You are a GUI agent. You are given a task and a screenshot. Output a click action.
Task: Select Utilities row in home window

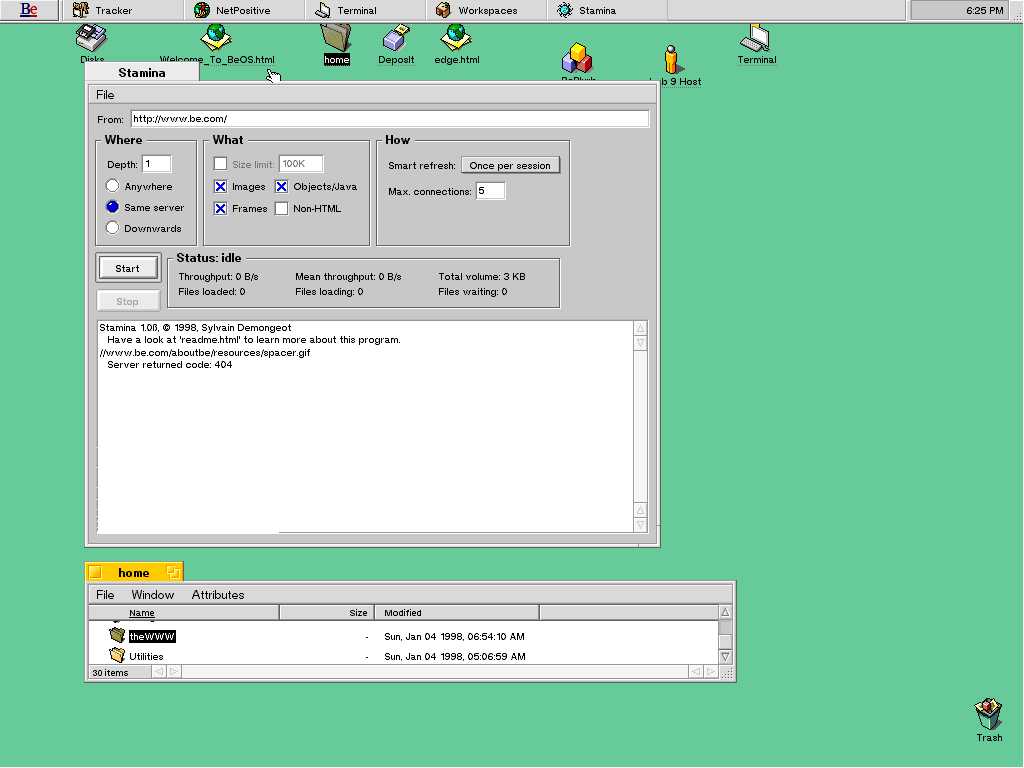pyautogui.click(x=404, y=656)
